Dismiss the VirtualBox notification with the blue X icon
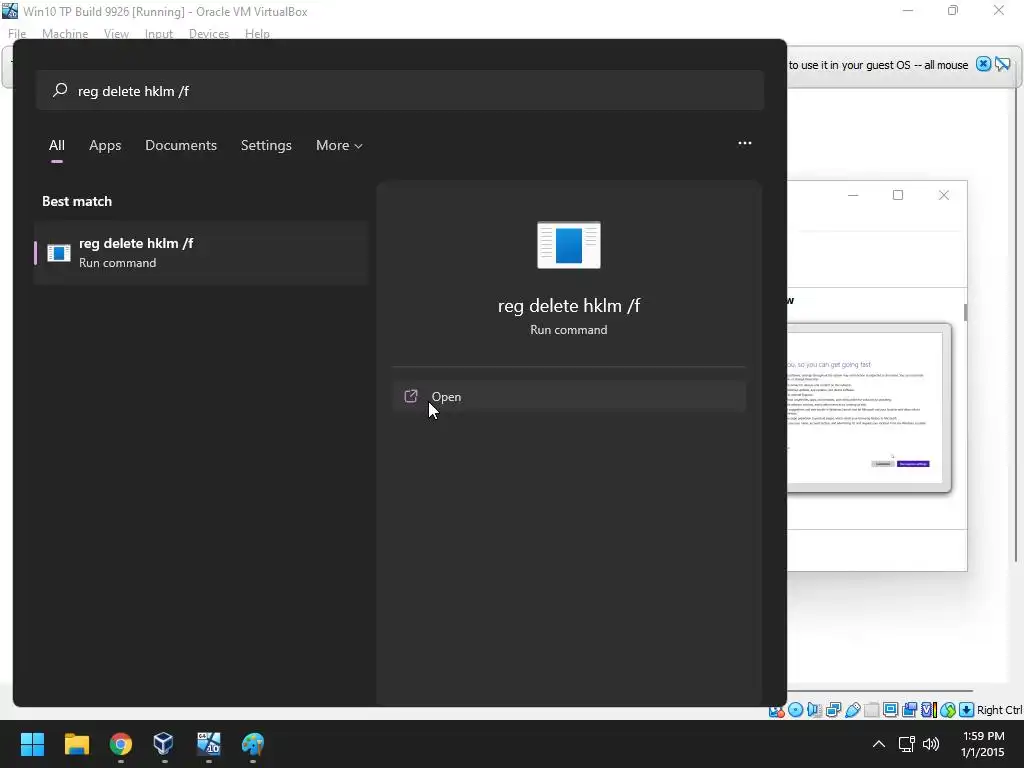Viewport: 1024px width, 768px height. point(983,64)
